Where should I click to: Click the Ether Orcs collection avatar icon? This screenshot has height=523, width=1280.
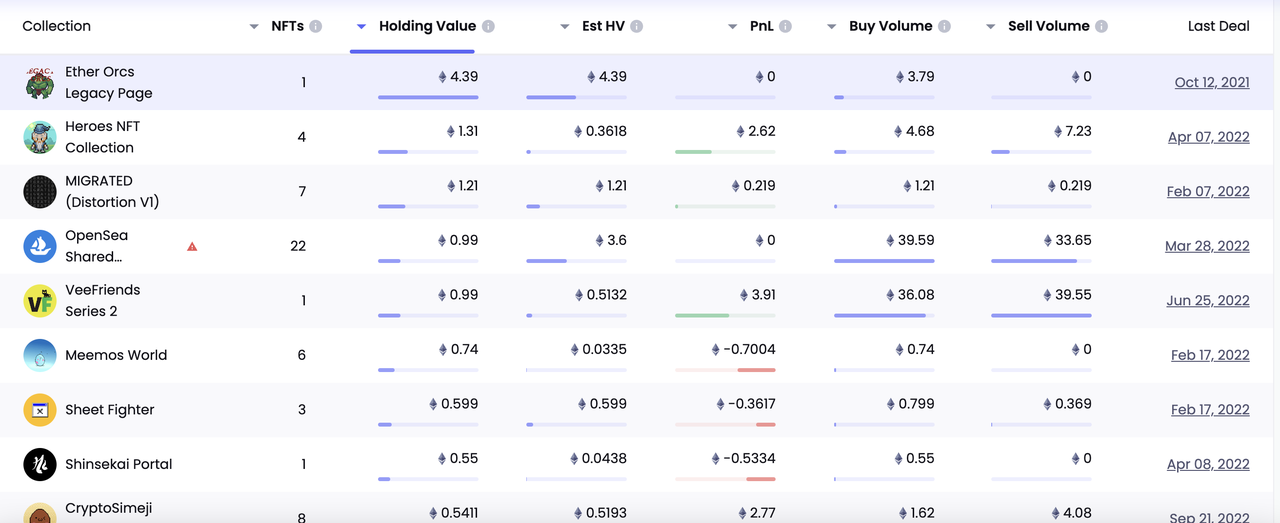pos(40,82)
